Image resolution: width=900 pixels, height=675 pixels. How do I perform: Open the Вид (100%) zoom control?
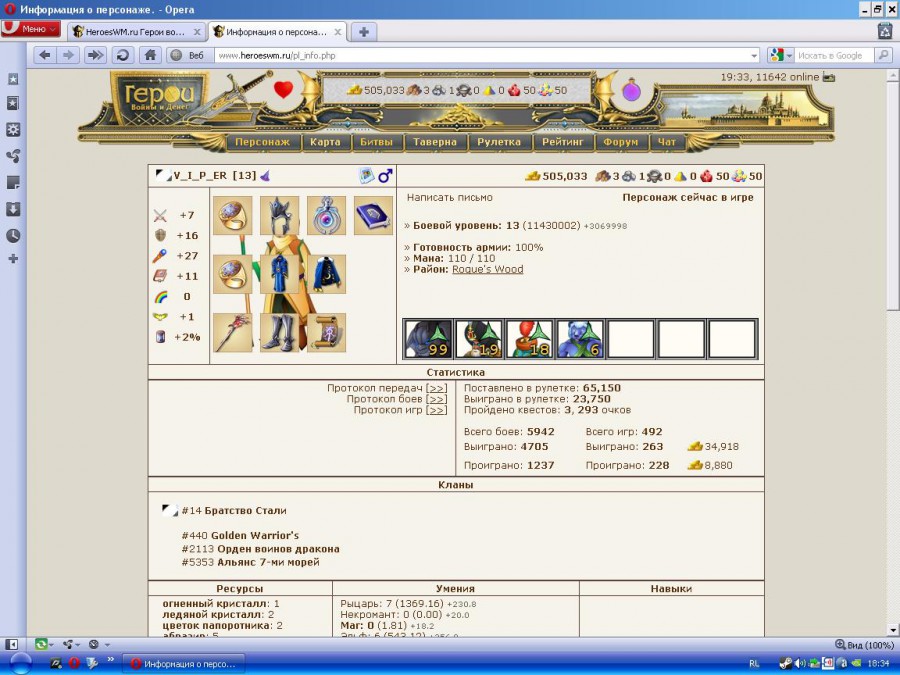point(864,645)
